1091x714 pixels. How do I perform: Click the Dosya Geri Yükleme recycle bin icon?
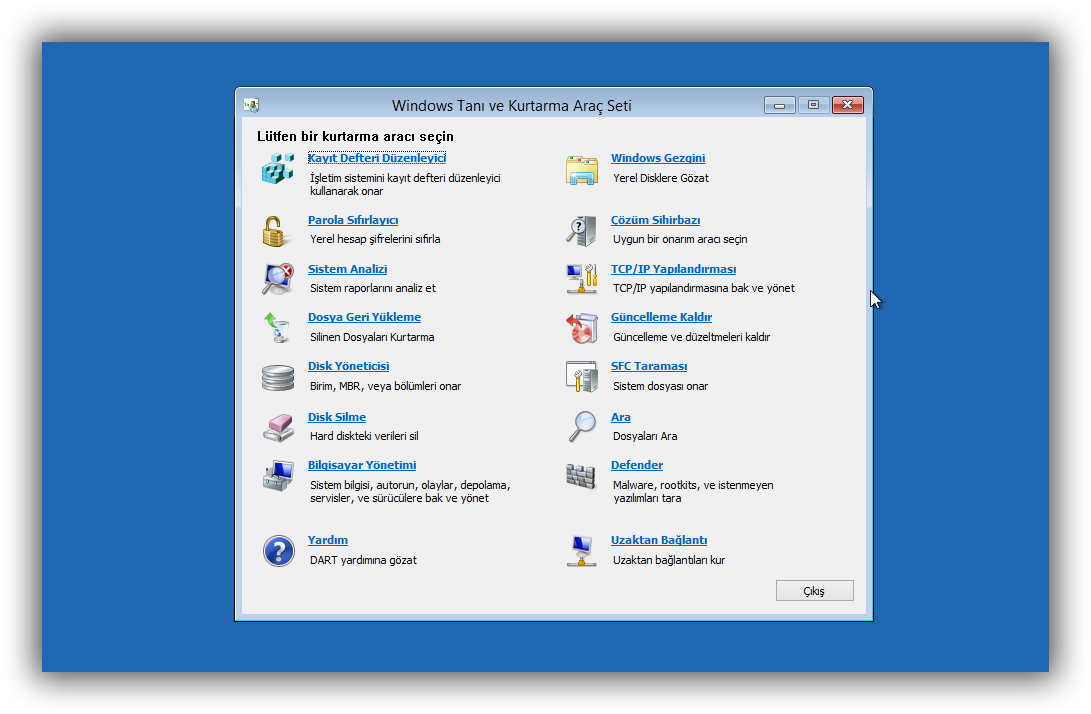point(276,327)
